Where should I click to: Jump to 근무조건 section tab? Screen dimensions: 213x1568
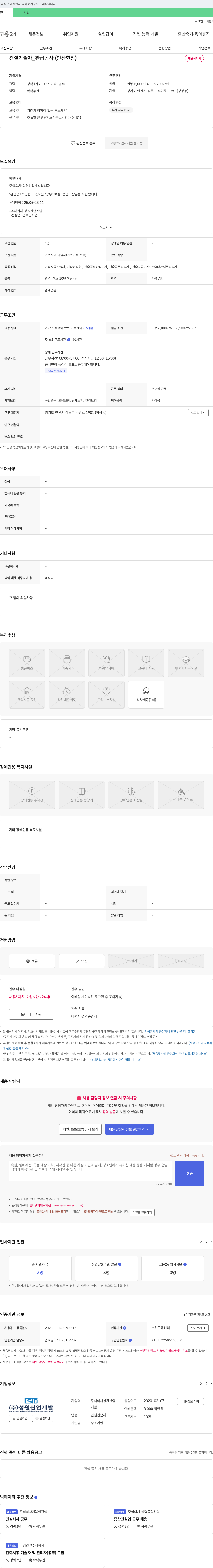click(x=46, y=48)
